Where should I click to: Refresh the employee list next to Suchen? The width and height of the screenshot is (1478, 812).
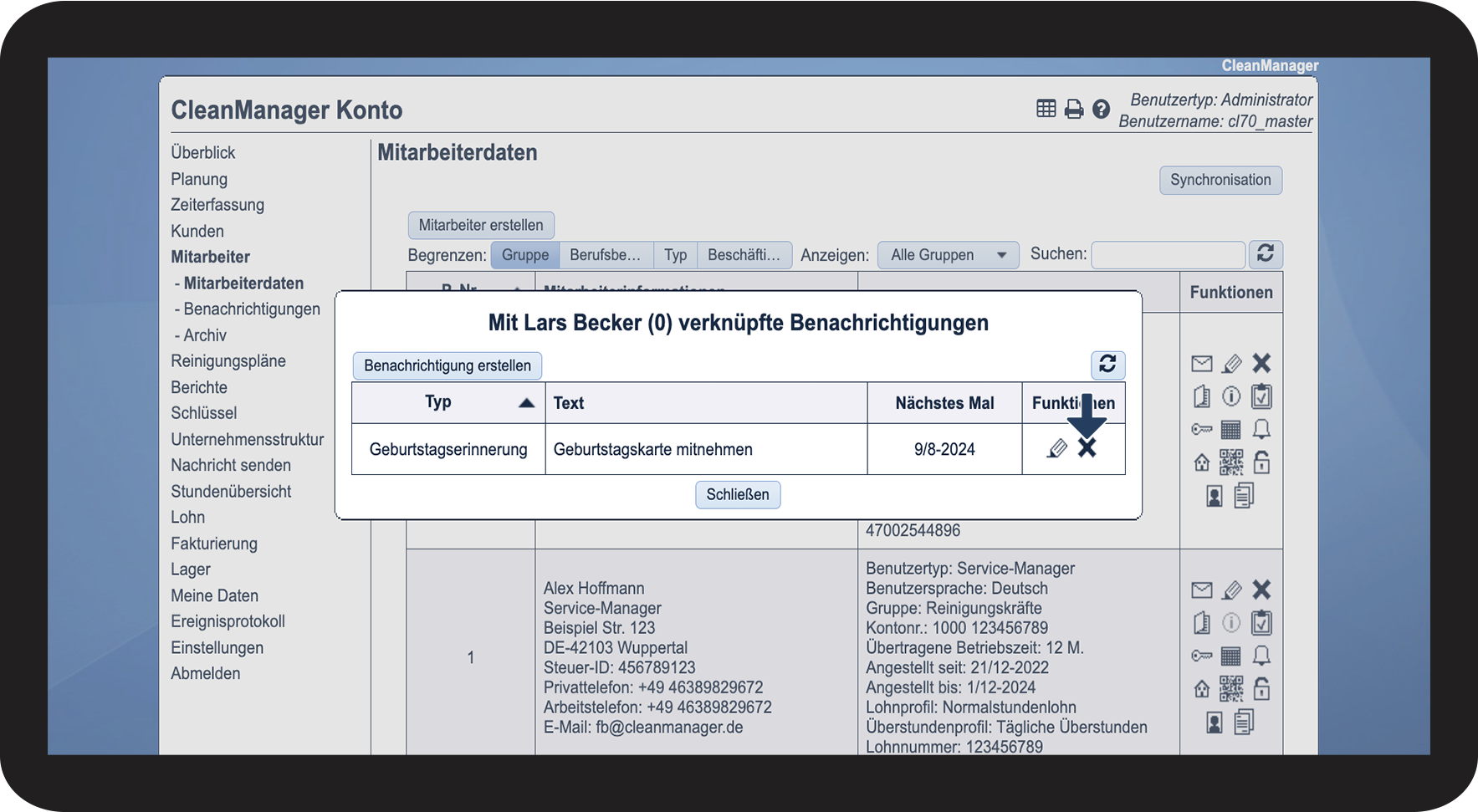tap(1266, 253)
